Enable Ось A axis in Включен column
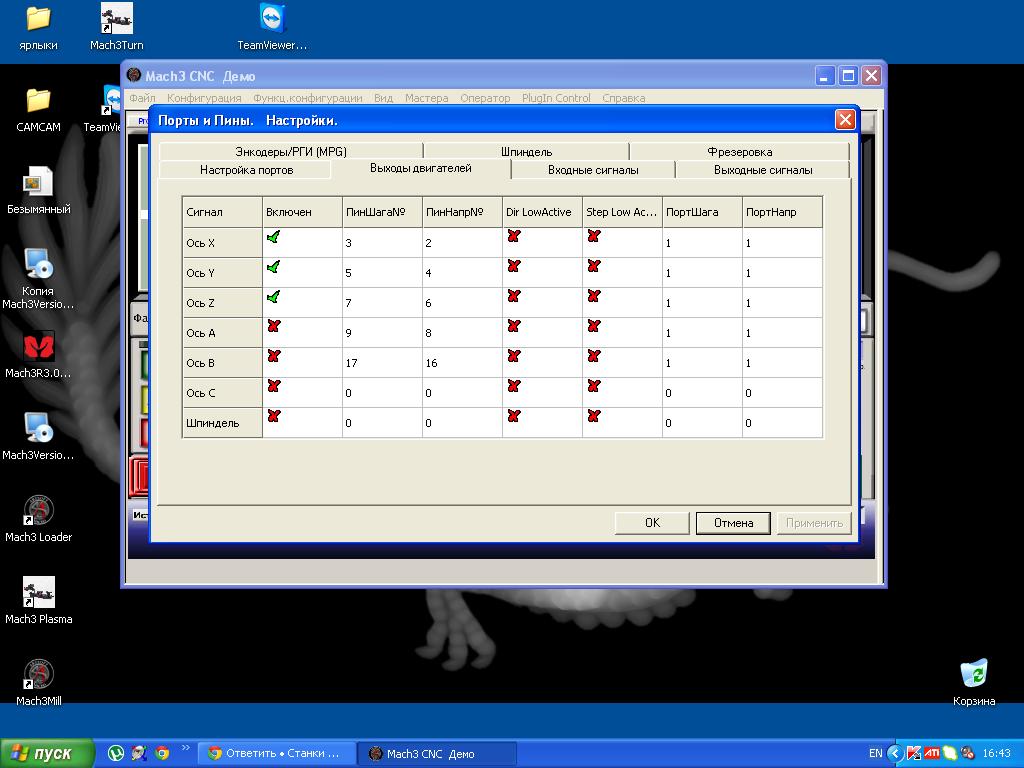The height and width of the screenshot is (768, 1024). pyautogui.click(x=274, y=326)
